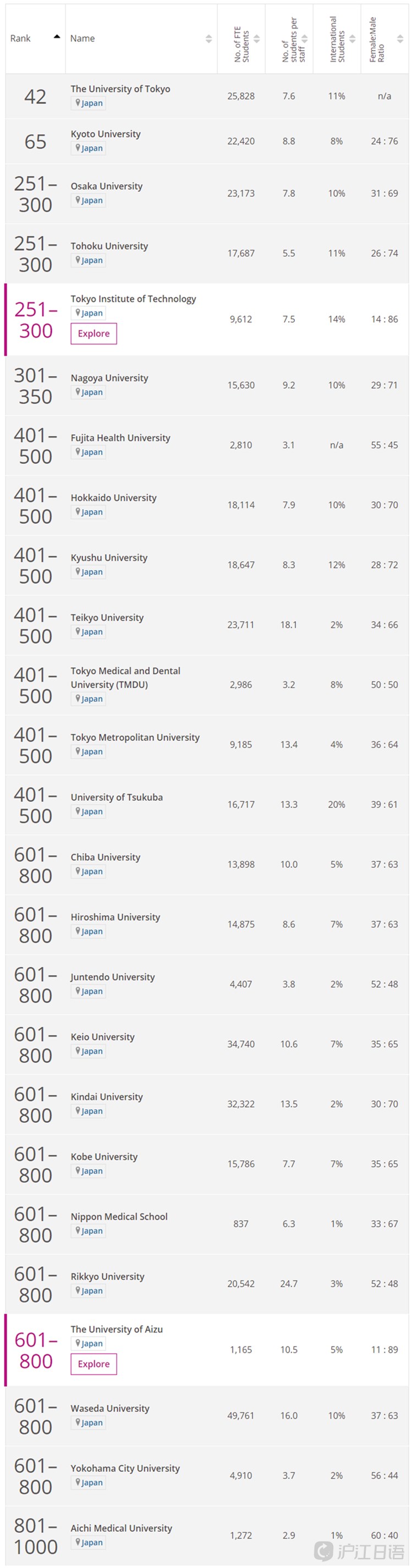Sort table by Rank column arrow
Screen dimensions: 412x1568
pos(57,37)
